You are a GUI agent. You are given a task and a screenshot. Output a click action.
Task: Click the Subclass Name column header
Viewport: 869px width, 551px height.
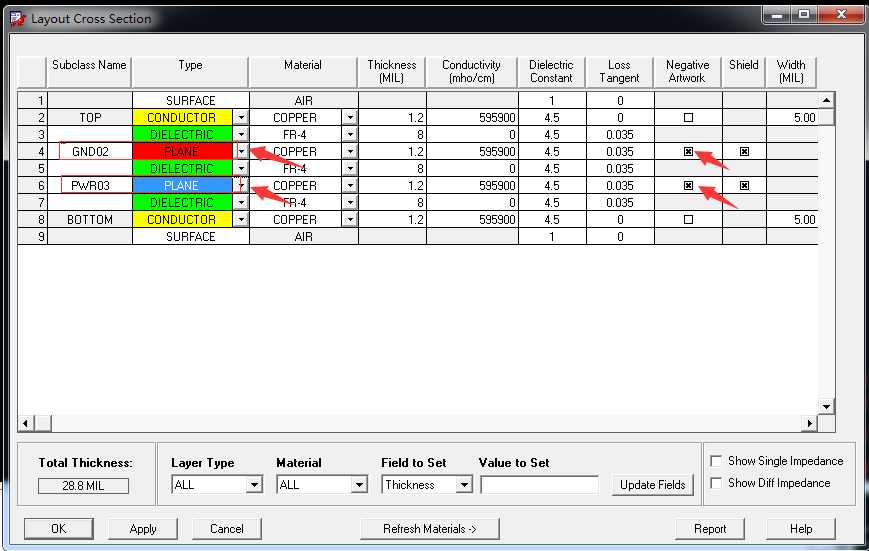pos(89,72)
